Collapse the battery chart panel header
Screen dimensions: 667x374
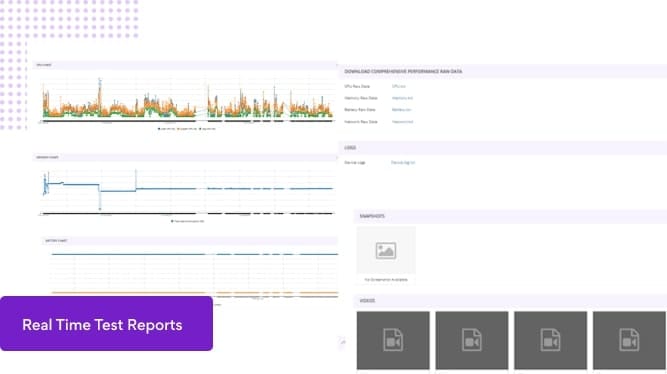190,241
